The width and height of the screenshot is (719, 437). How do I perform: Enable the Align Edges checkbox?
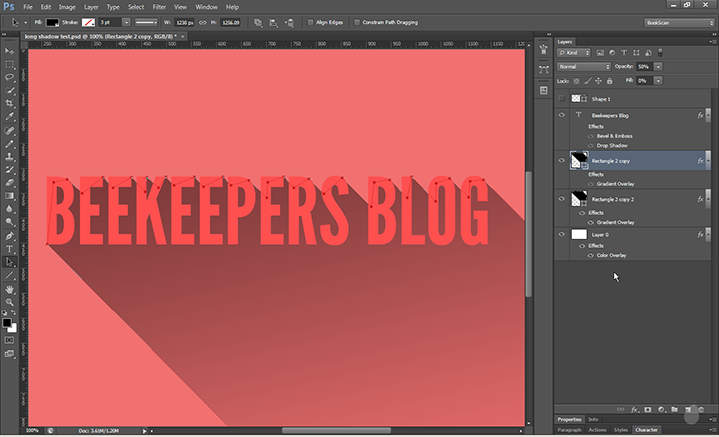[310, 21]
